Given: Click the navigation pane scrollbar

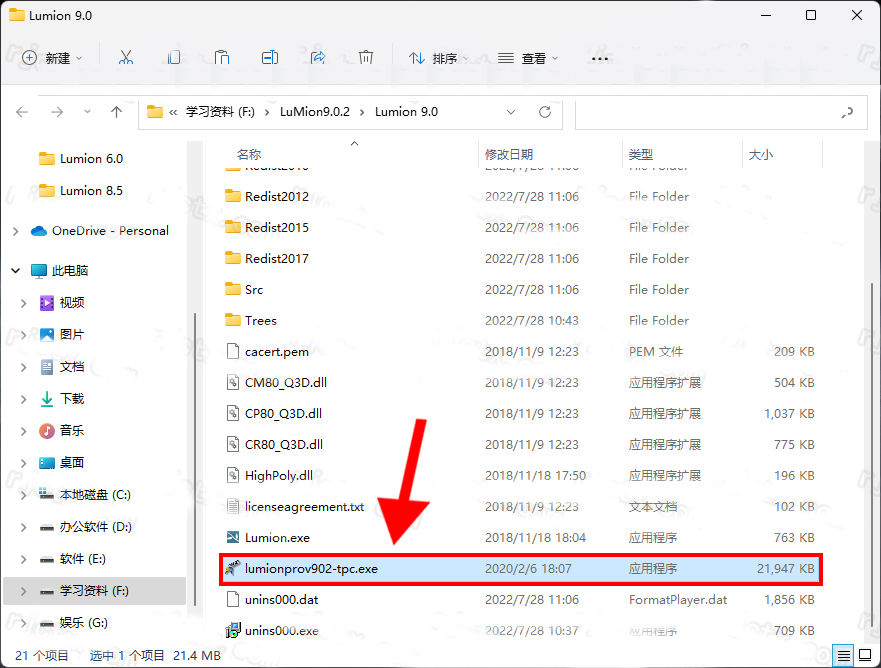Looking at the screenshot, I should tap(195, 461).
